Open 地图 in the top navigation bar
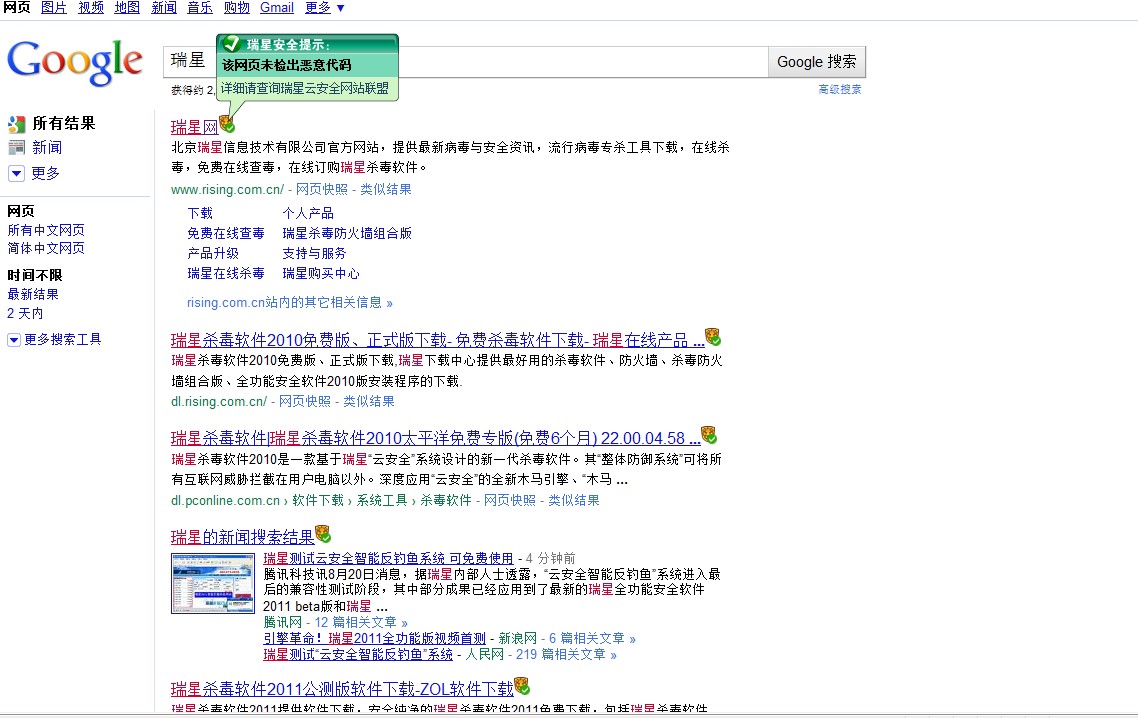 (x=127, y=8)
